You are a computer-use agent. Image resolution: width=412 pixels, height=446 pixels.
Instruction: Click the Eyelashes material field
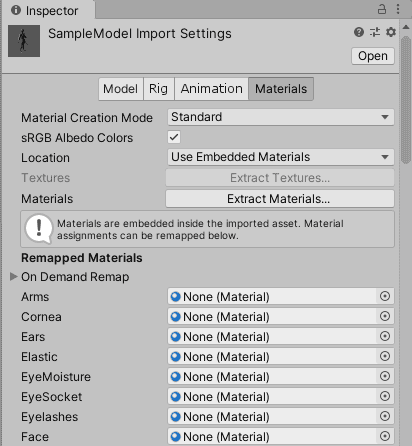click(281, 416)
